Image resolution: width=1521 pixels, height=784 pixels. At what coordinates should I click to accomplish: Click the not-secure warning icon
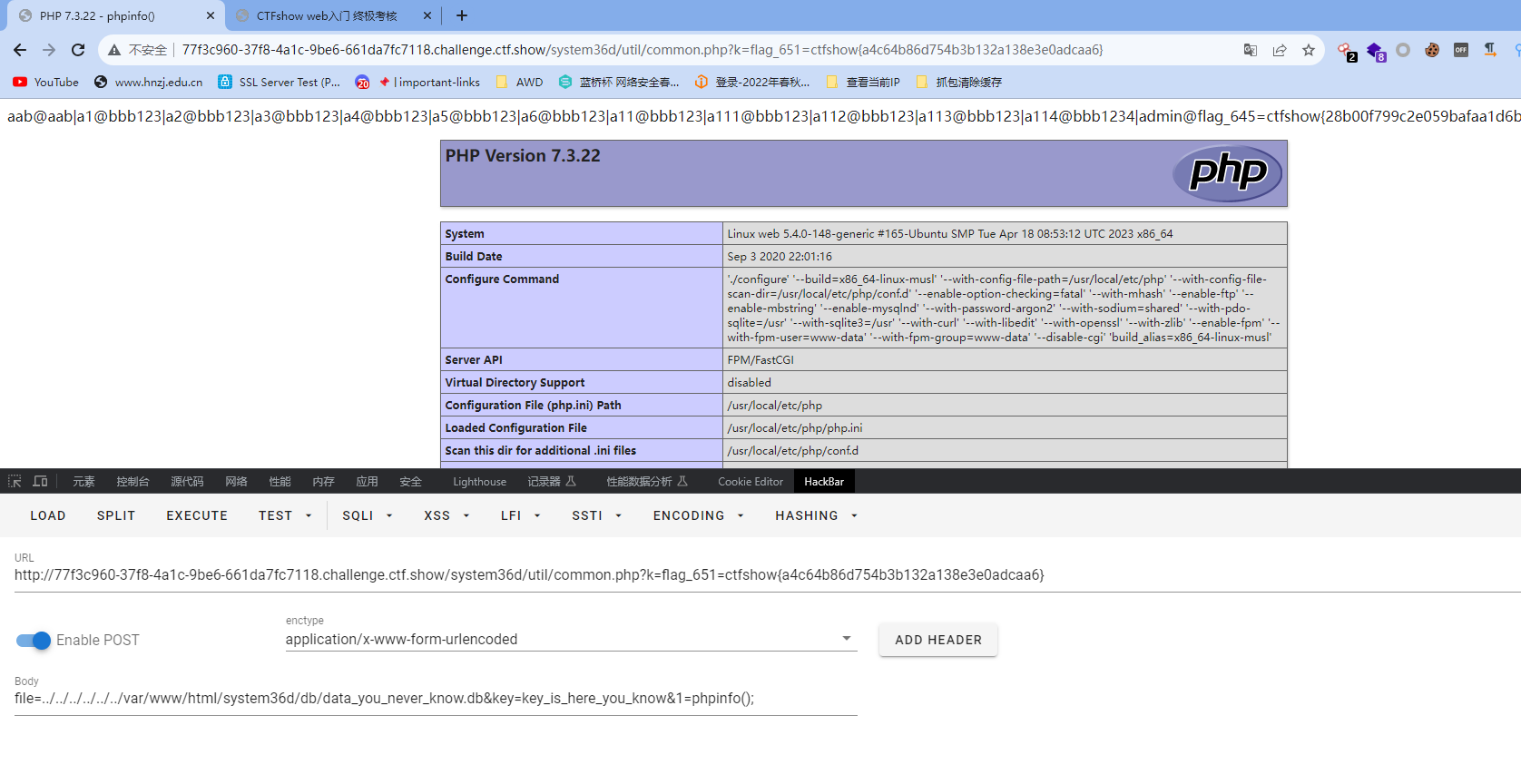tap(114, 50)
